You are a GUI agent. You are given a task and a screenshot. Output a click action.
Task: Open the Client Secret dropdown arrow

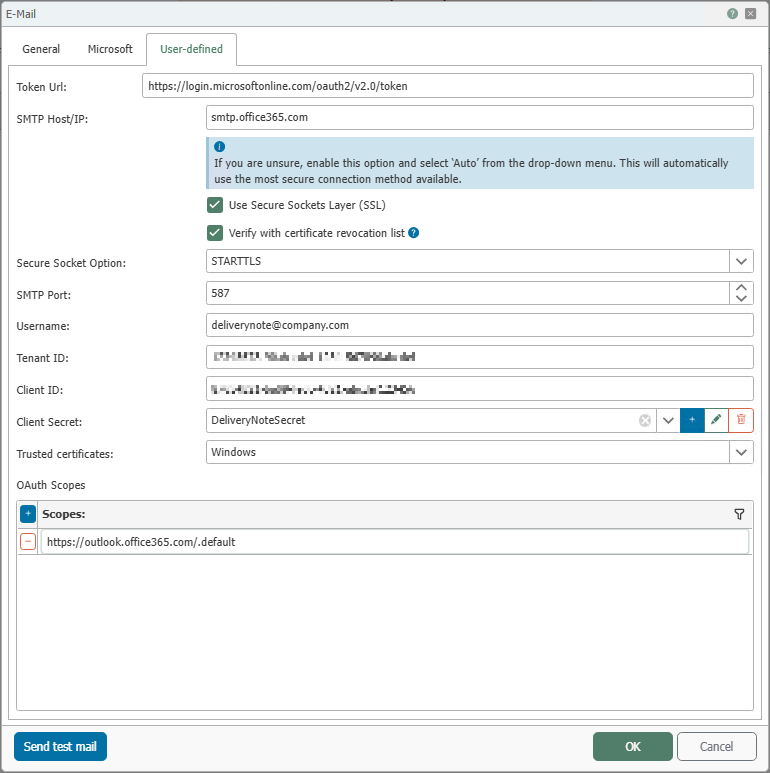click(x=668, y=421)
